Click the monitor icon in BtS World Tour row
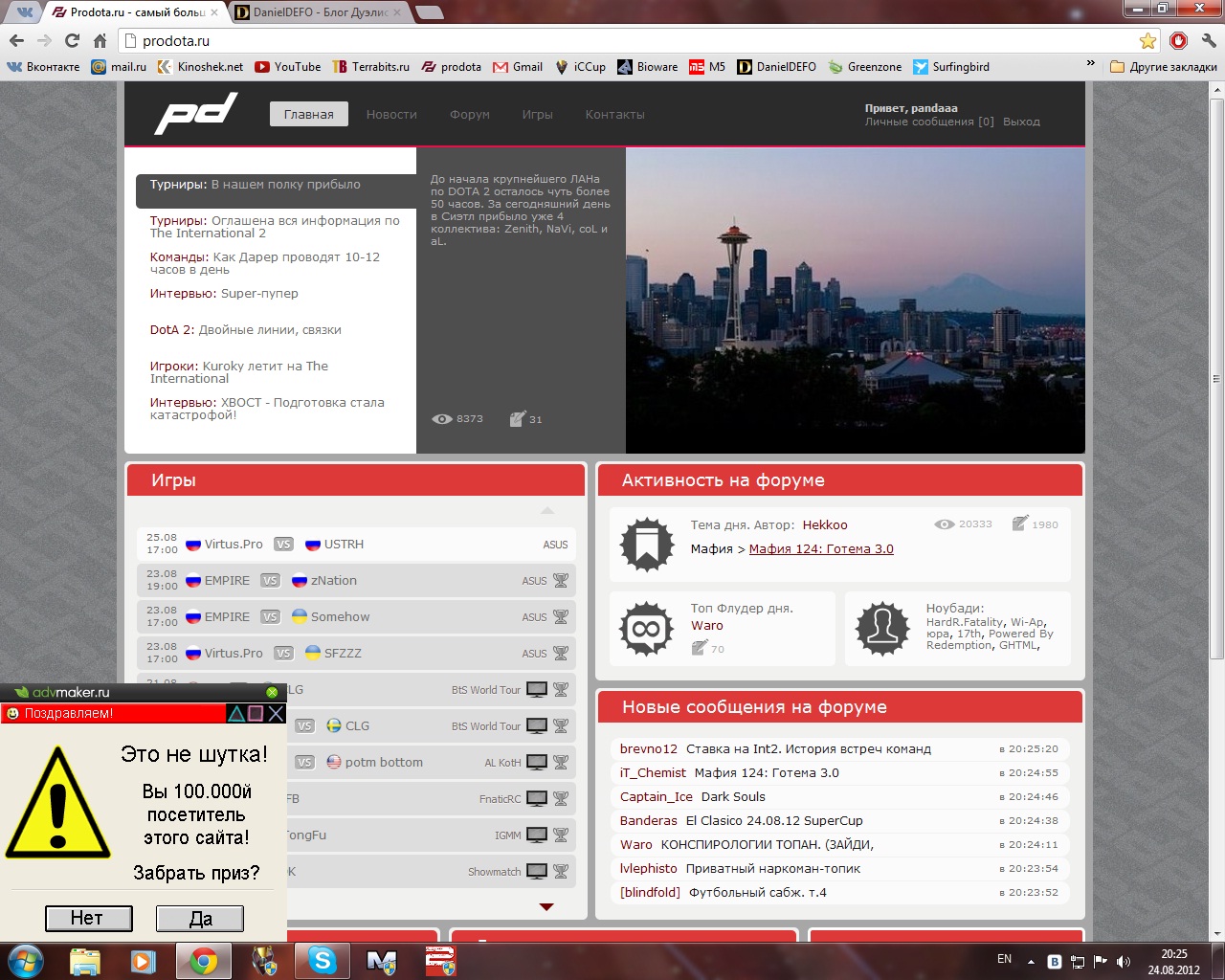1225x980 pixels. (x=537, y=689)
